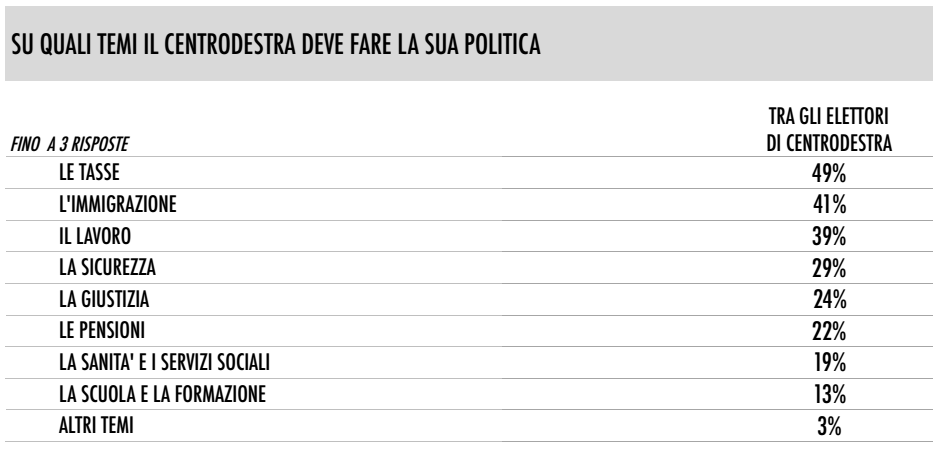Select LA SCUOLA E LA FORMAZIONE row

pyautogui.click(x=163, y=394)
